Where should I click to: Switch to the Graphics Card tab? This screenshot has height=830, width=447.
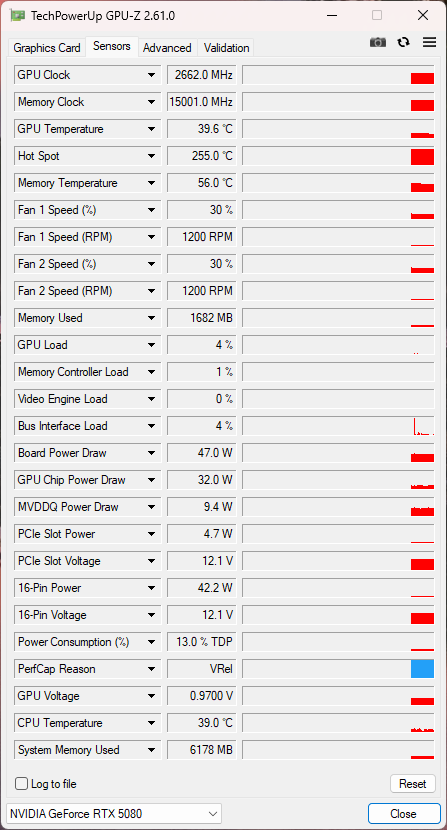[47, 48]
